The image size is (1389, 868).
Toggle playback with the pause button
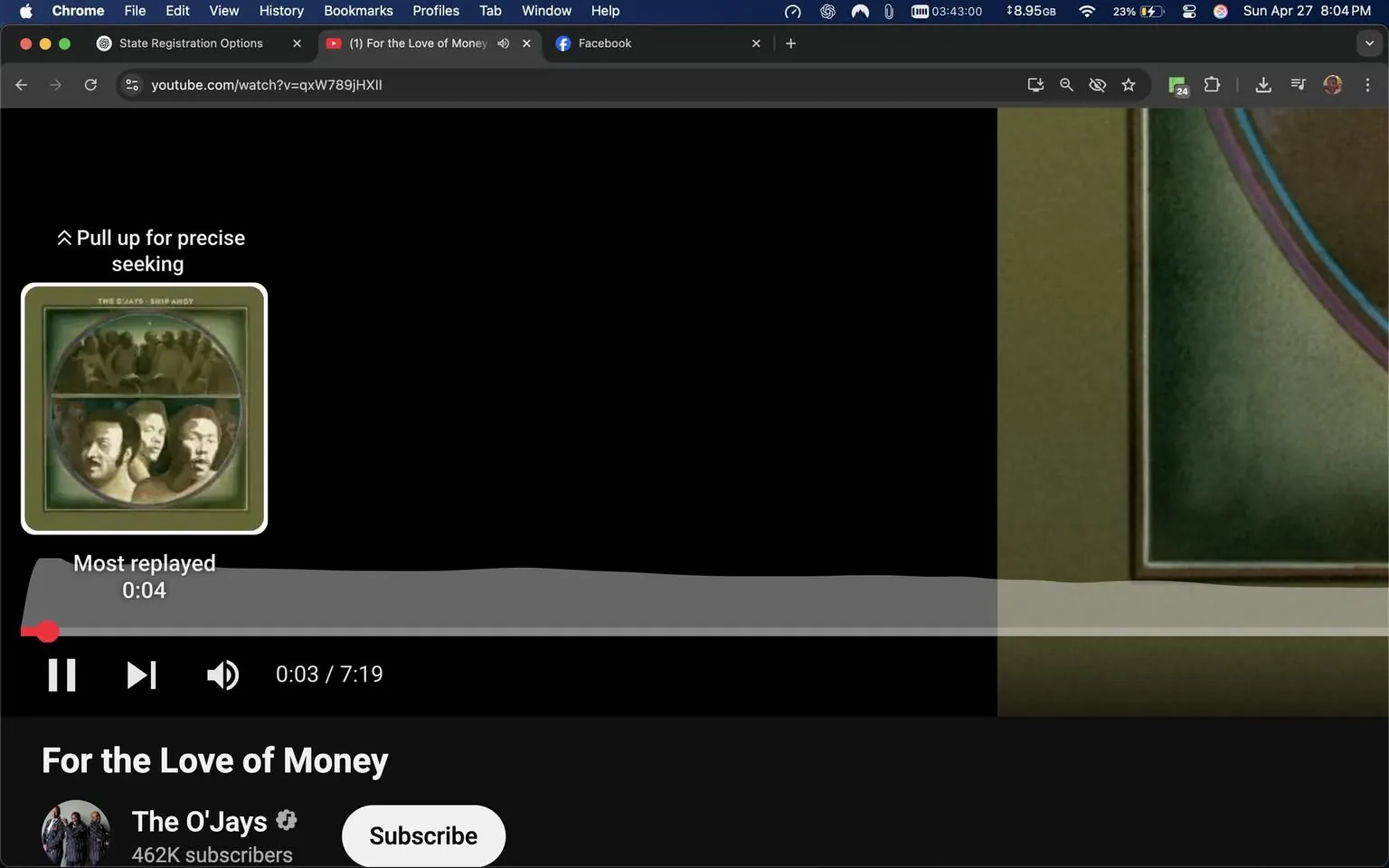tap(61, 674)
